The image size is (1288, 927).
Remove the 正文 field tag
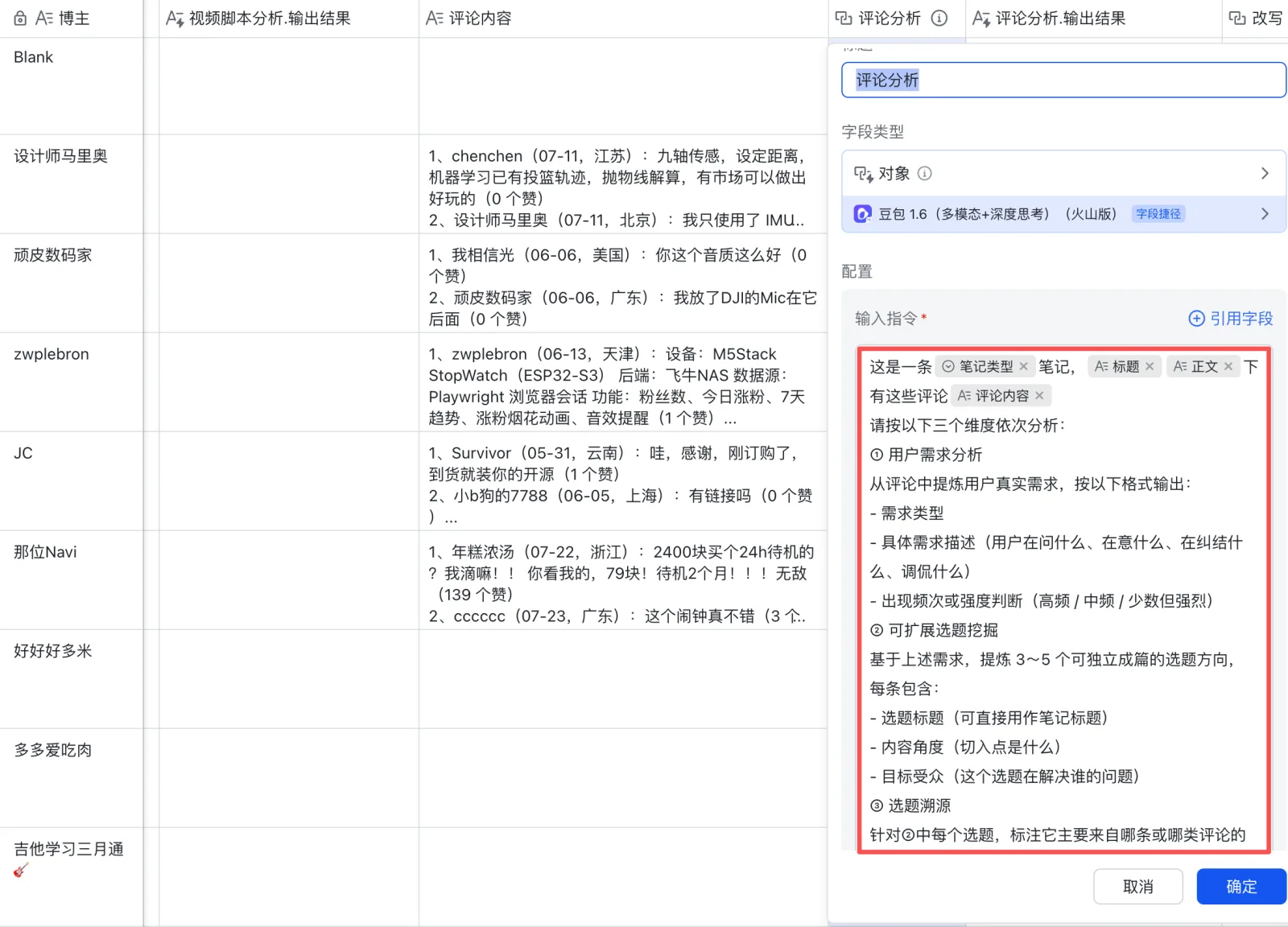tap(1228, 366)
